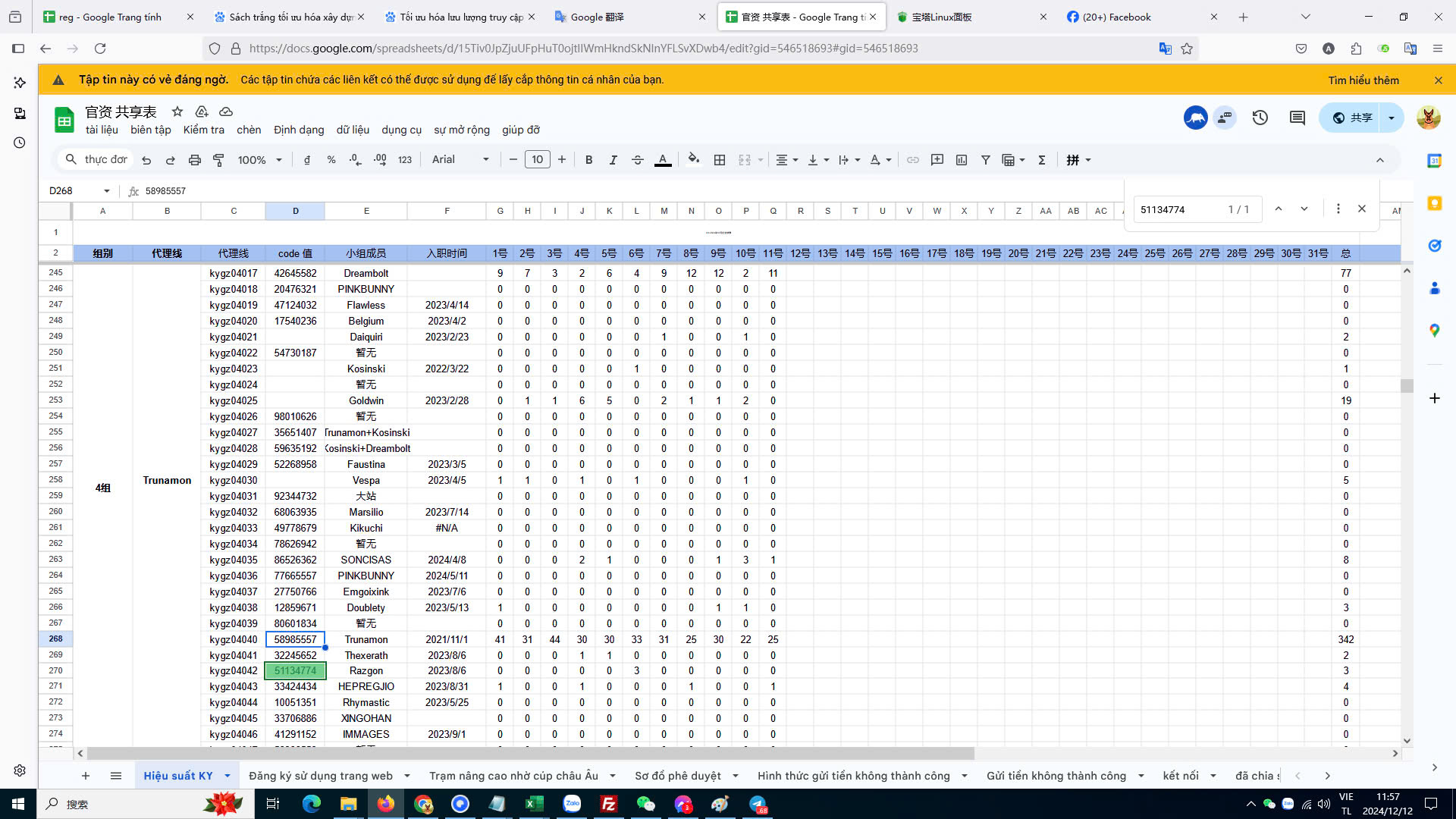Viewport: 1456px width, 819px height.
Task: Expand Hiệu suất KY sheet tab menu
Action: (x=227, y=776)
